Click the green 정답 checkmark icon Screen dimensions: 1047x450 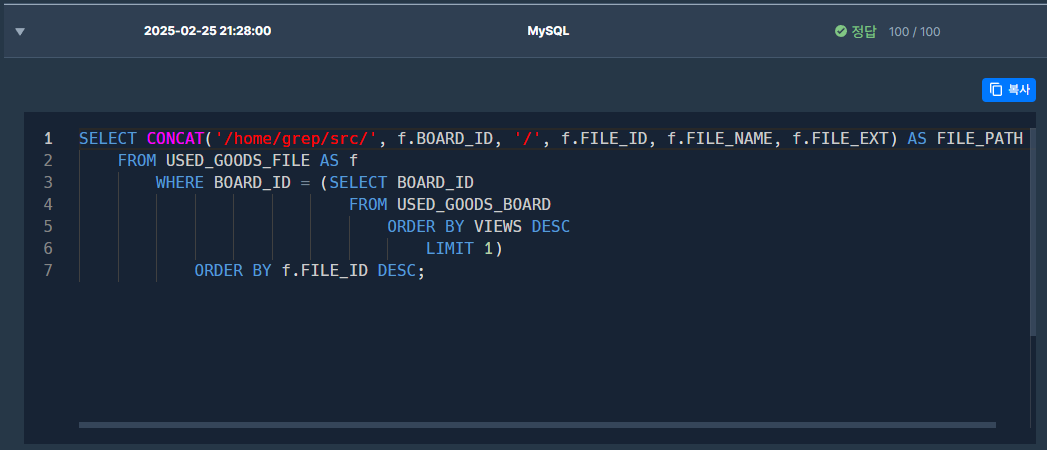841,31
